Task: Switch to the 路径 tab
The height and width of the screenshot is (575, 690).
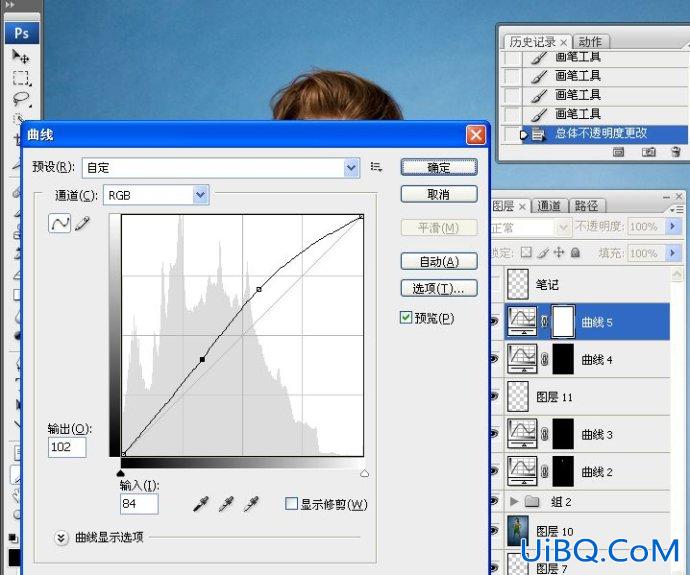Action: coord(587,206)
